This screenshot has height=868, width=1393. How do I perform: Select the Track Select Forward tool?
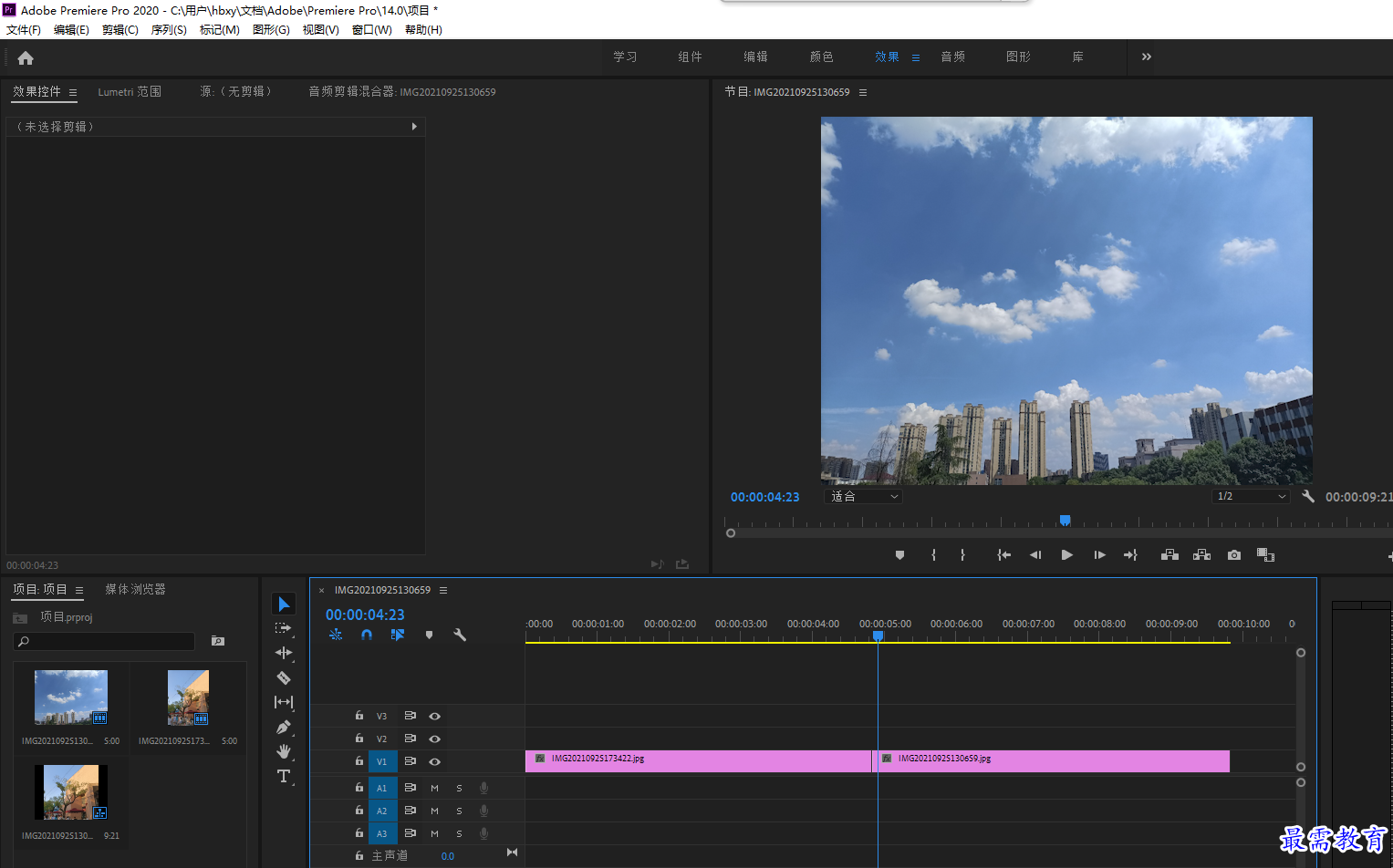click(284, 628)
